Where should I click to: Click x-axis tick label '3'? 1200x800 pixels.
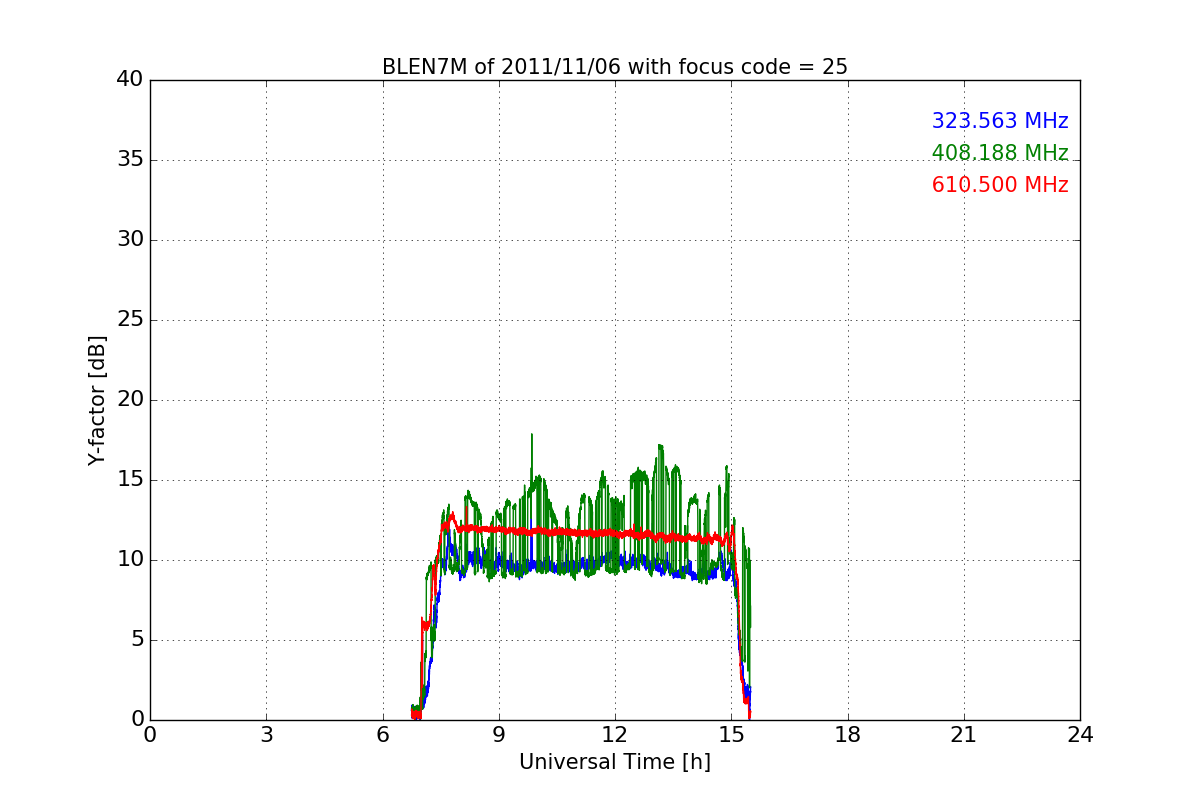tap(266, 735)
